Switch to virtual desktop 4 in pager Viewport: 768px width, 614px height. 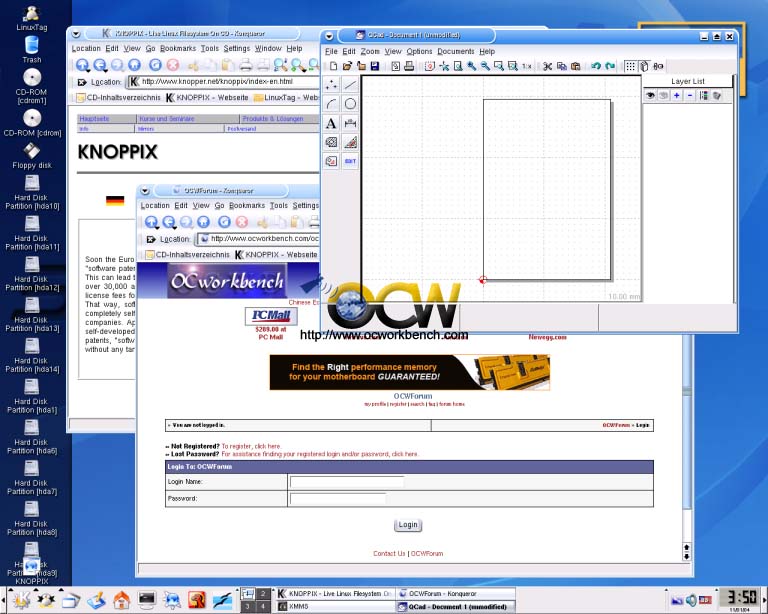click(263, 606)
